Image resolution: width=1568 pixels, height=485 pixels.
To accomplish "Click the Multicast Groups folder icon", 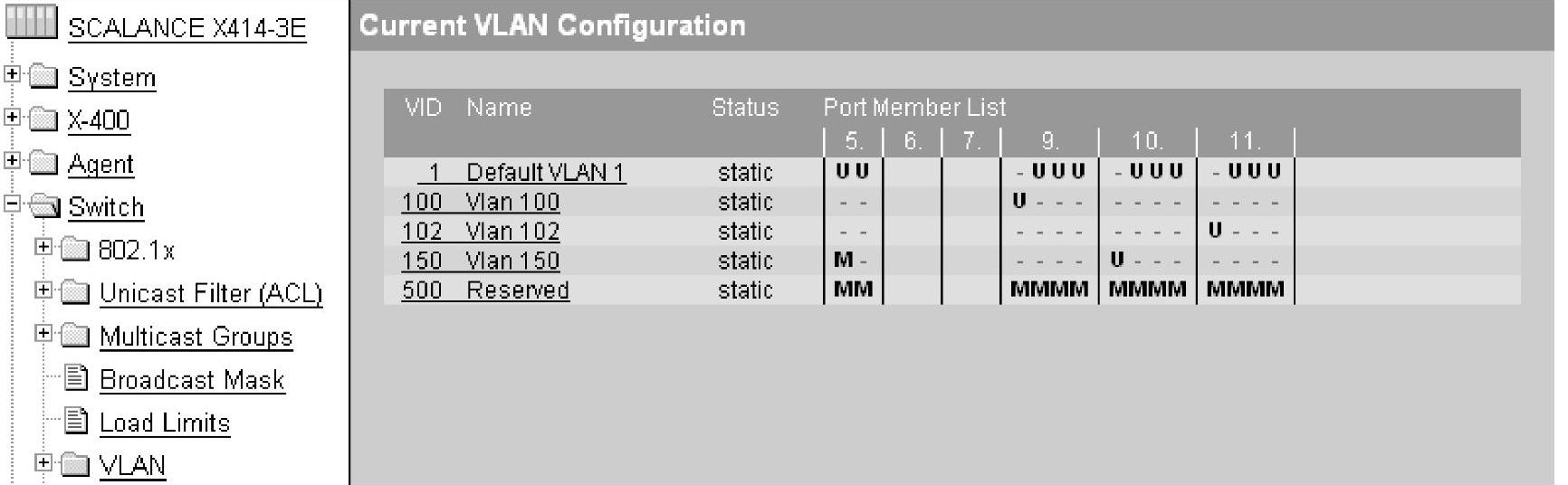I will pyautogui.click(x=75, y=336).
